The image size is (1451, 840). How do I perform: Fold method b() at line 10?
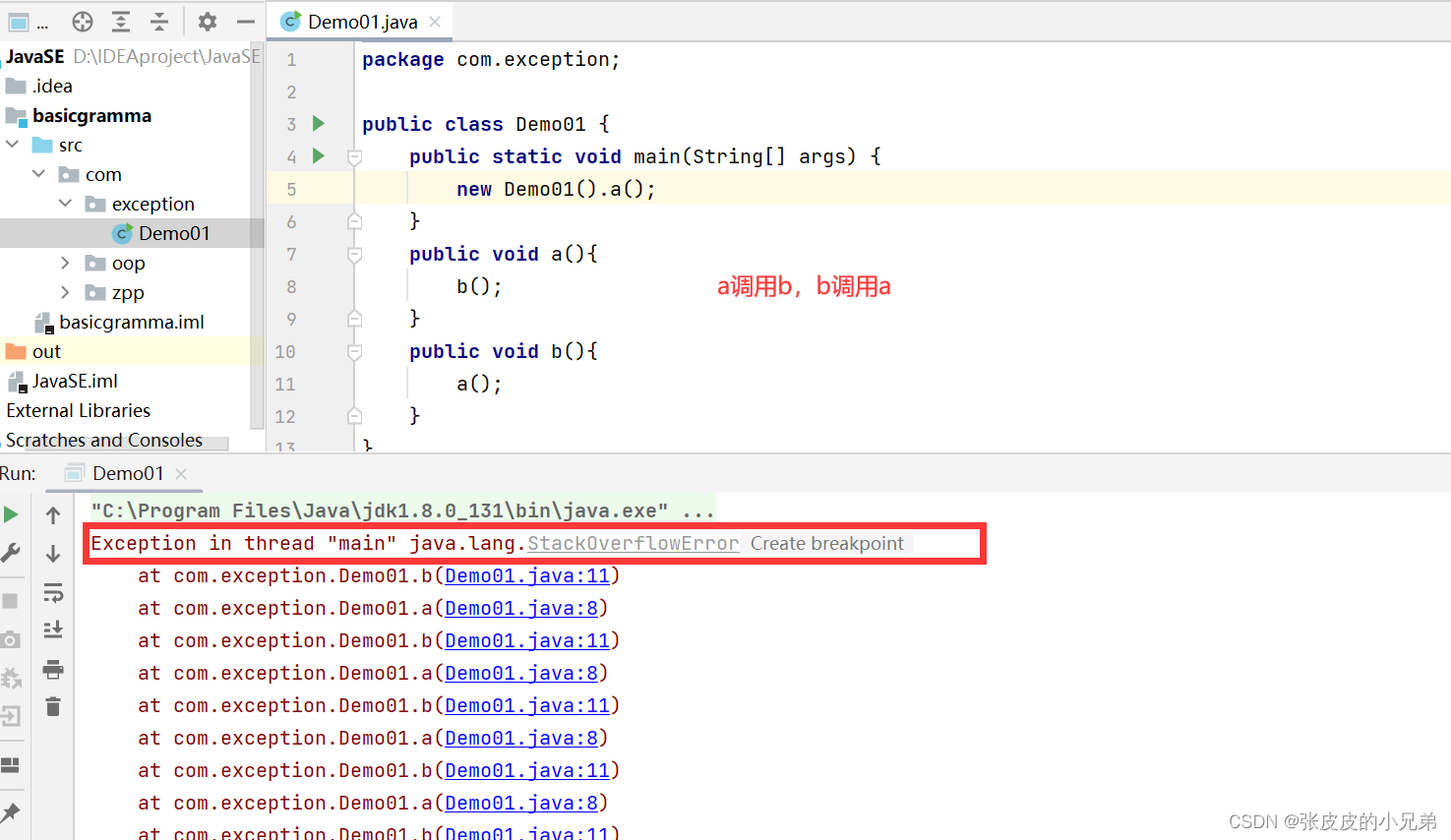coord(355,351)
